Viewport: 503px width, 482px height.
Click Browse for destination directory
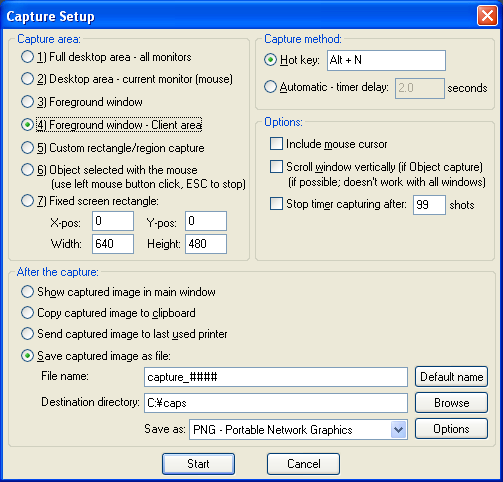pyautogui.click(x=451, y=403)
